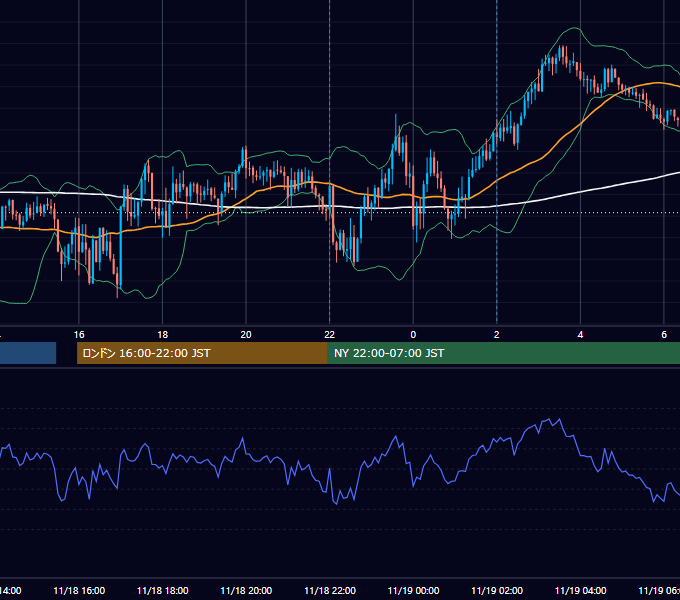Click the NY 22:00-07:00 JST session bar
The width and height of the screenshot is (680, 600).
click(503, 353)
